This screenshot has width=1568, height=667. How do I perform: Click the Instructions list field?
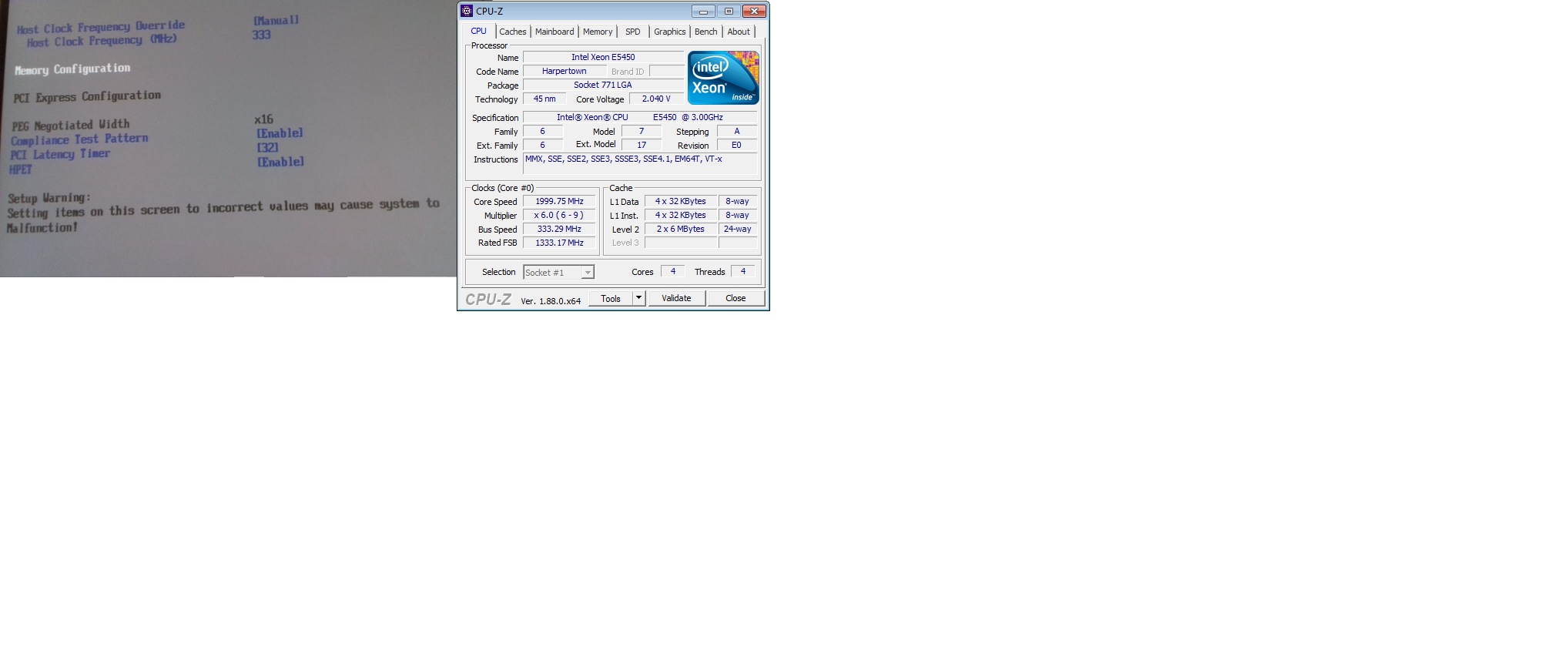(640, 163)
